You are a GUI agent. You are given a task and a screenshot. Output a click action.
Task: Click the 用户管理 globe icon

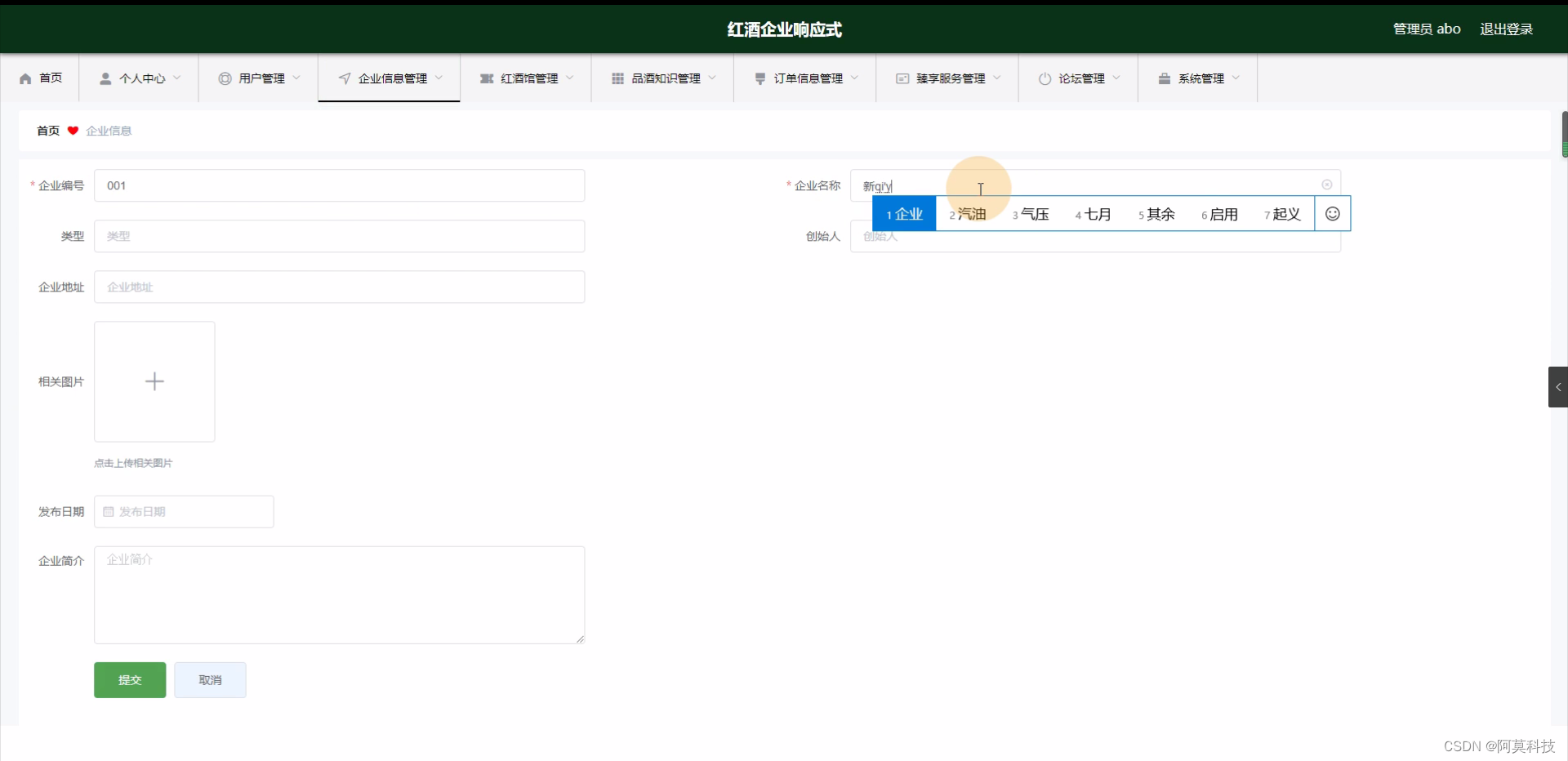(x=224, y=78)
